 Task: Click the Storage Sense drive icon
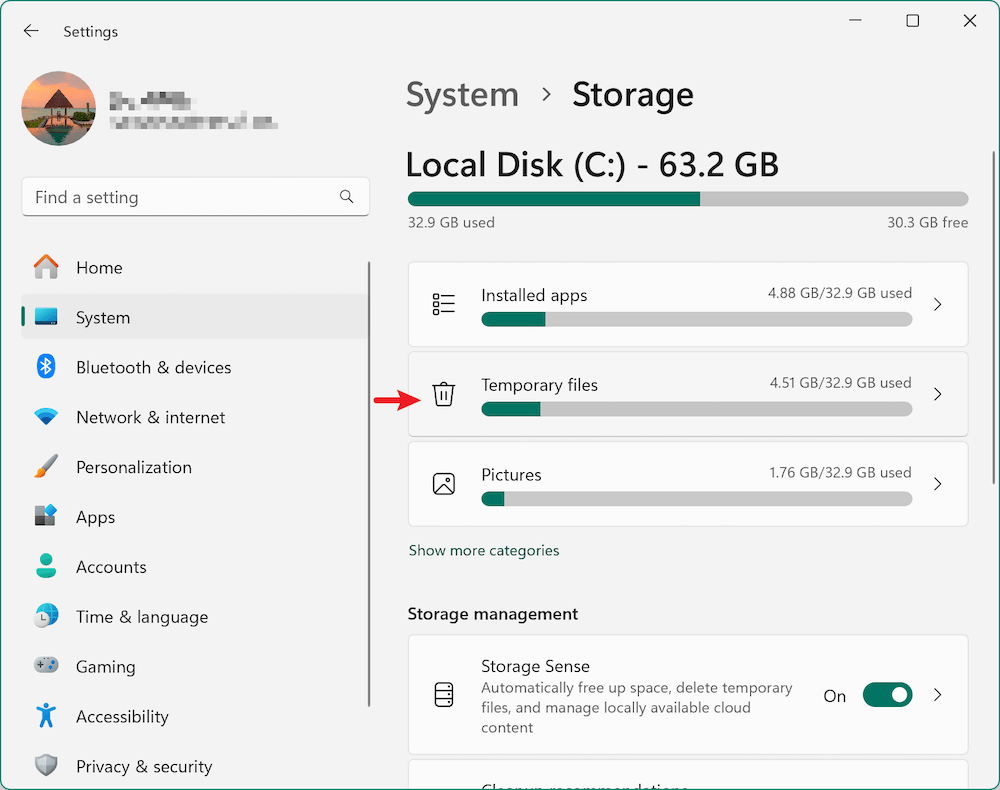pos(444,695)
